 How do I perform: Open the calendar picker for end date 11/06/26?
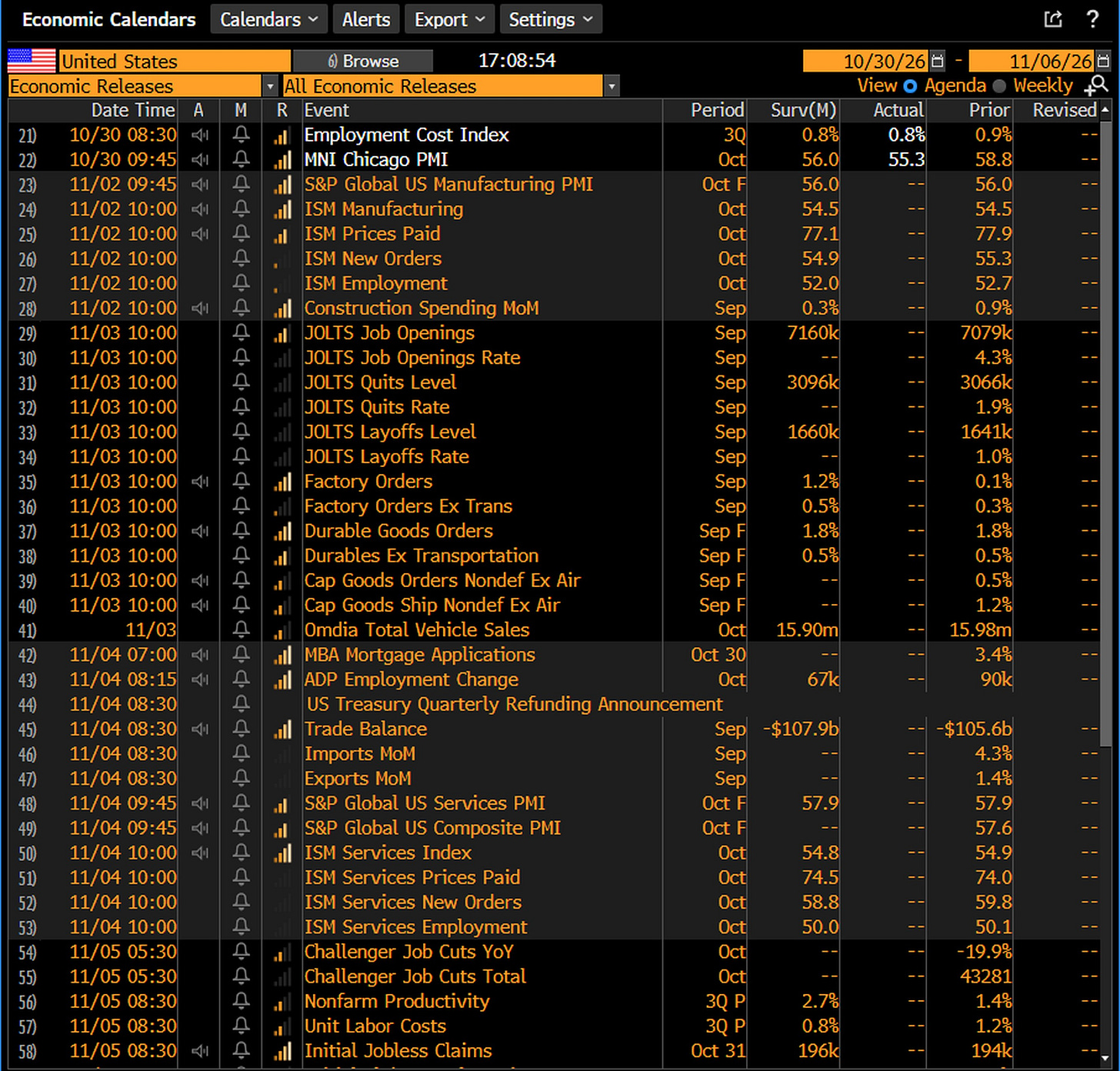click(1103, 61)
